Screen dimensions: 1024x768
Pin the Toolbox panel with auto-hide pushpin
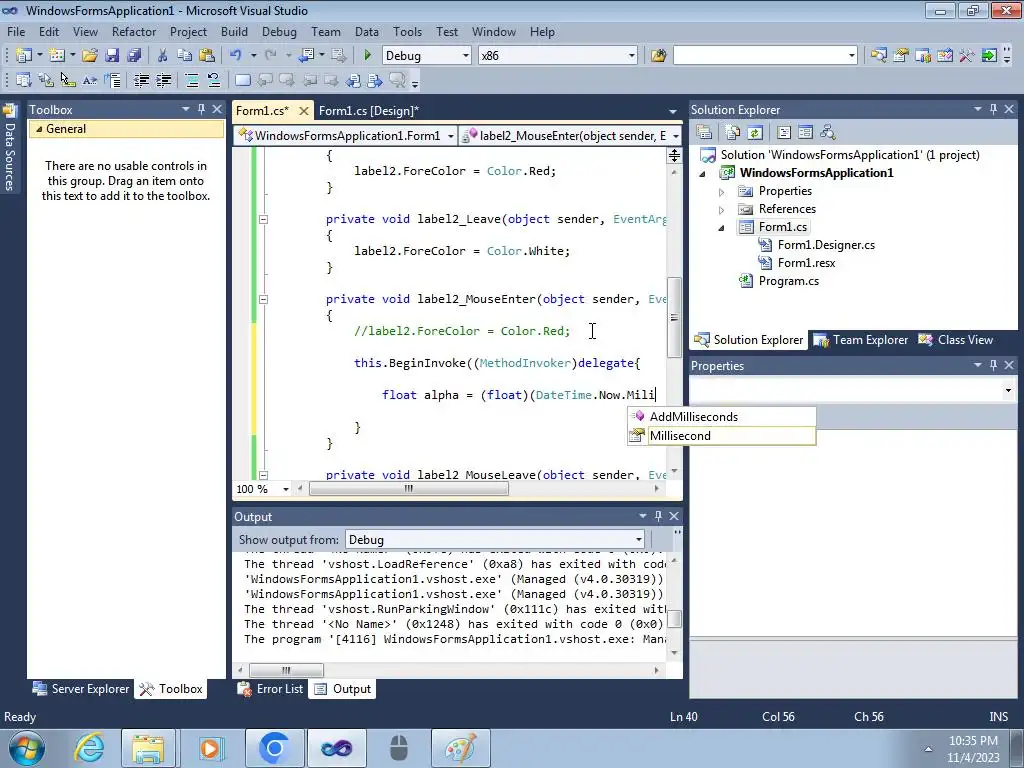(x=201, y=109)
